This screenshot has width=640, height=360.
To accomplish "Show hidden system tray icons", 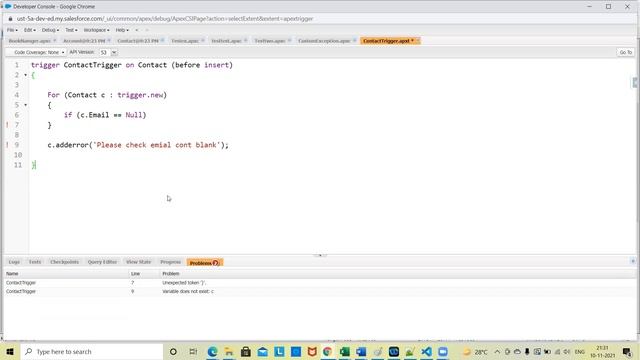I will pos(497,352).
